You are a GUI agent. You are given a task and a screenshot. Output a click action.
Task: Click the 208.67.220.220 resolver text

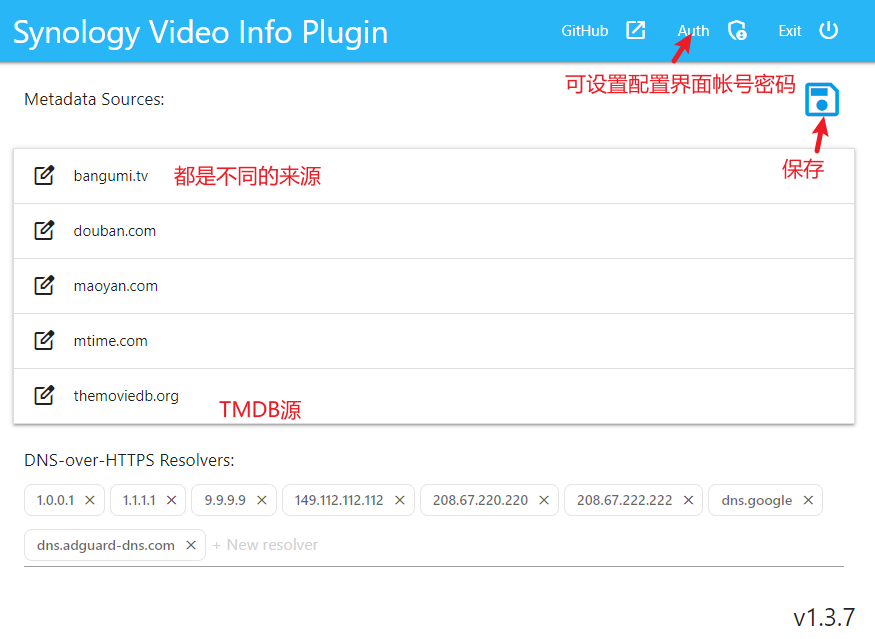coord(480,500)
